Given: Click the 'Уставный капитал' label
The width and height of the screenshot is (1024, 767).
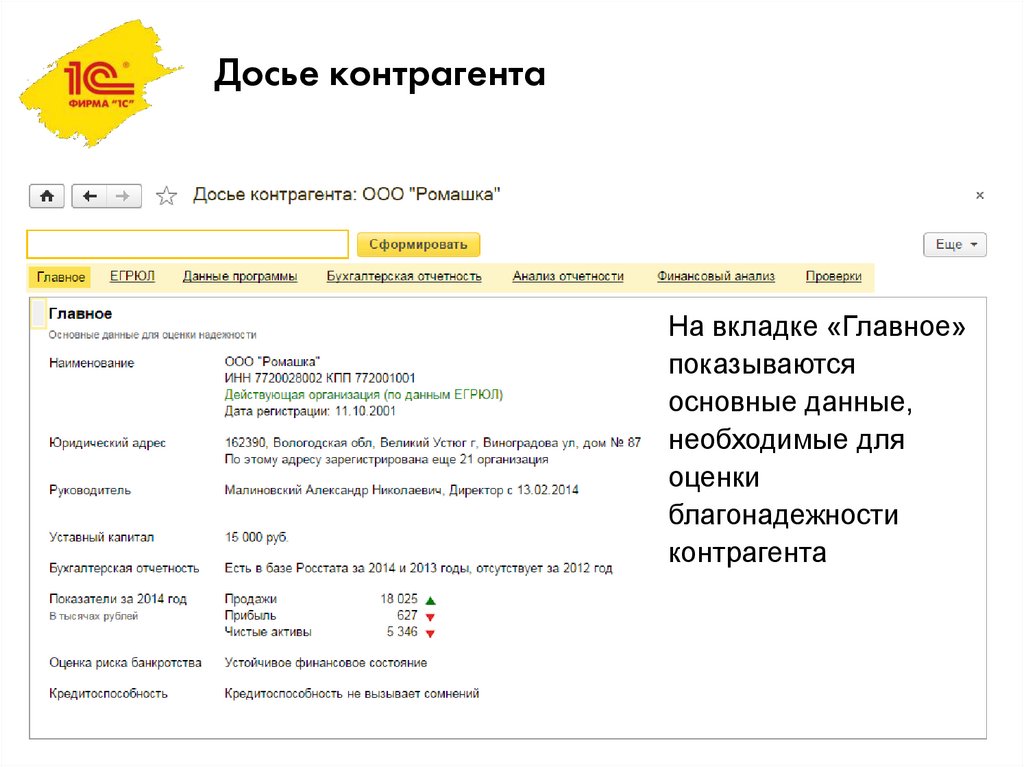Looking at the screenshot, I should coord(101,537).
